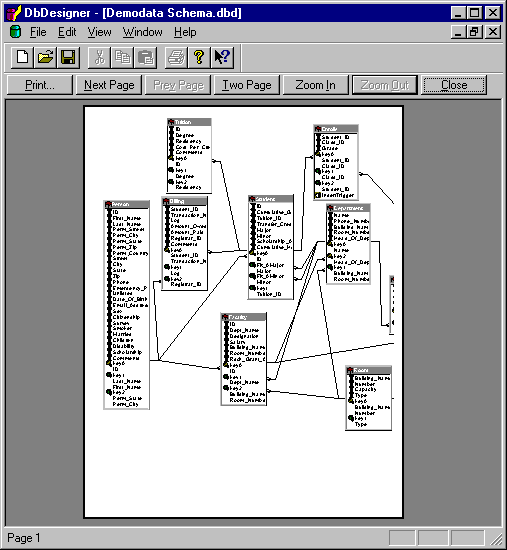Click the Faculty table in preview
This screenshot has height=550, width=507.
coord(244,359)
